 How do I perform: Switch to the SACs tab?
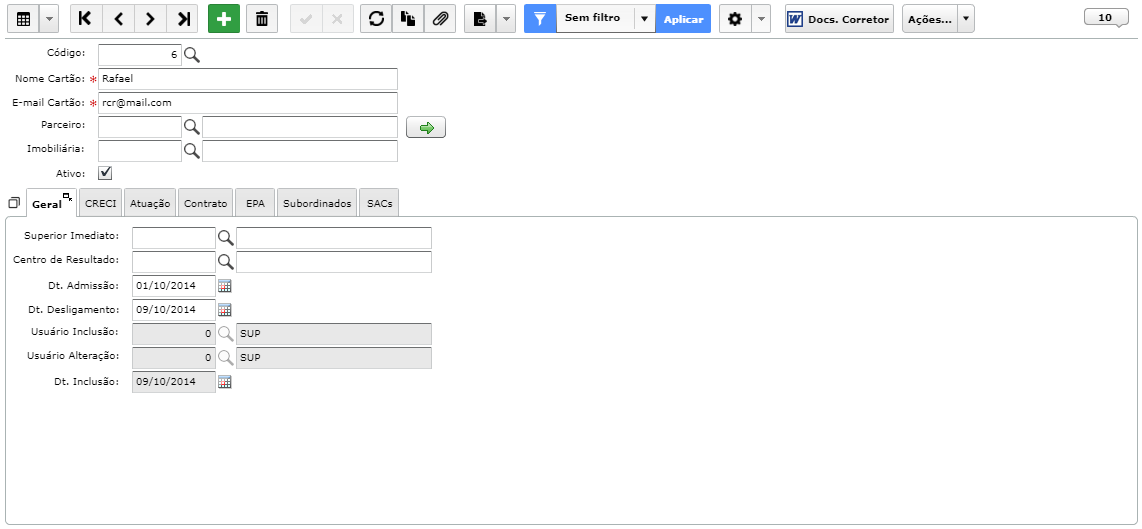click(x=379, y=204)
